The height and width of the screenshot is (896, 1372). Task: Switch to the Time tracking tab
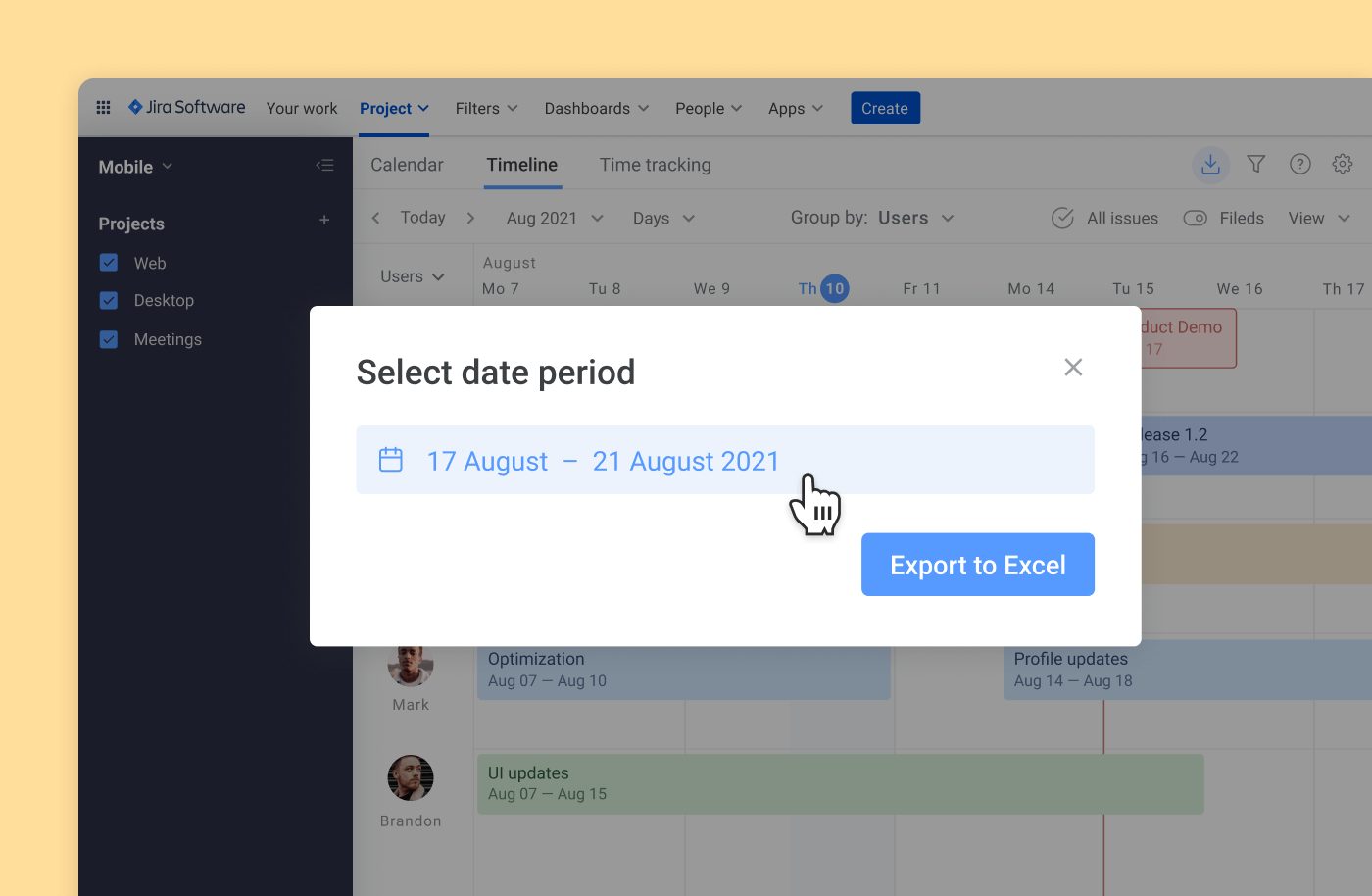pos(655,165)
